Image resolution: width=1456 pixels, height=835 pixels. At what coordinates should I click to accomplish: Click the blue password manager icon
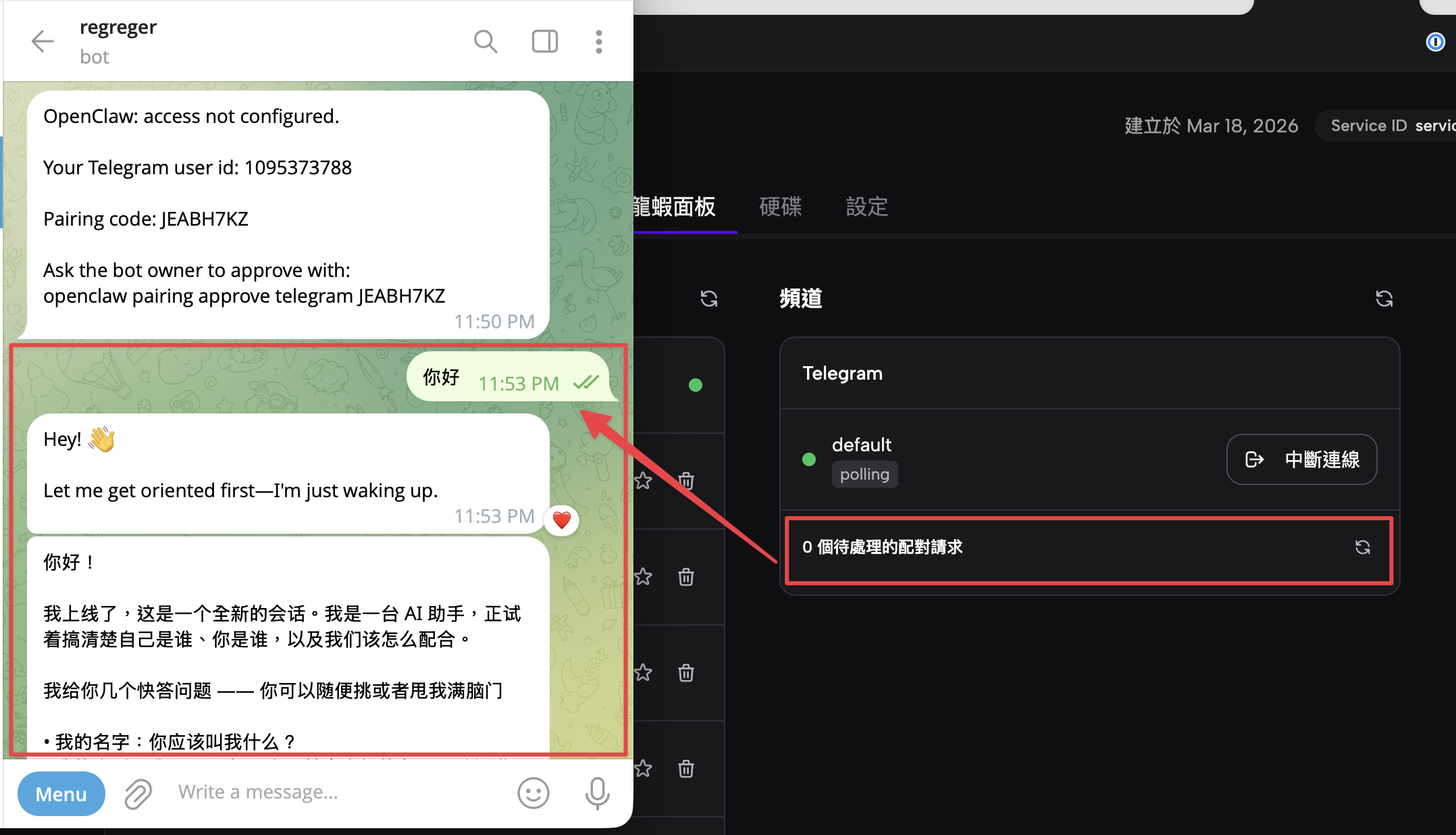tap(1435, 42)
